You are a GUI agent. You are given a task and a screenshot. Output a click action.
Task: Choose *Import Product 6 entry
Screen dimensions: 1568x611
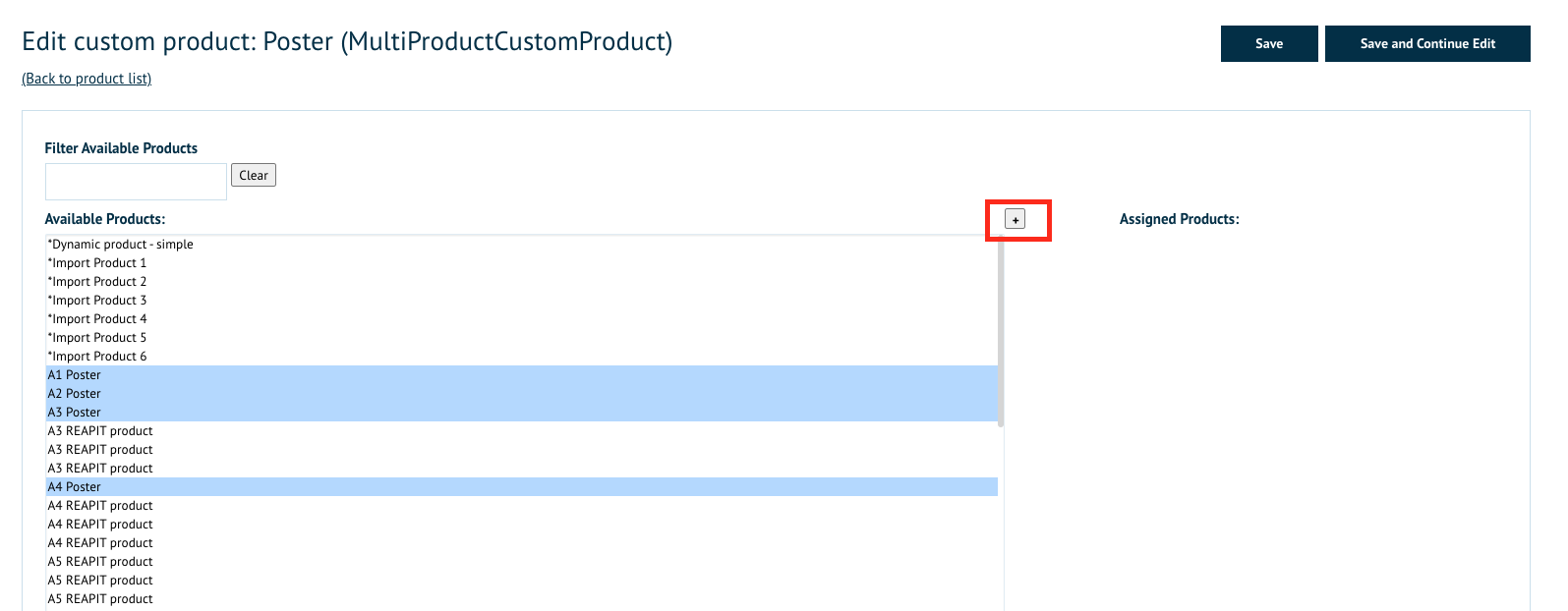point(97,357)
